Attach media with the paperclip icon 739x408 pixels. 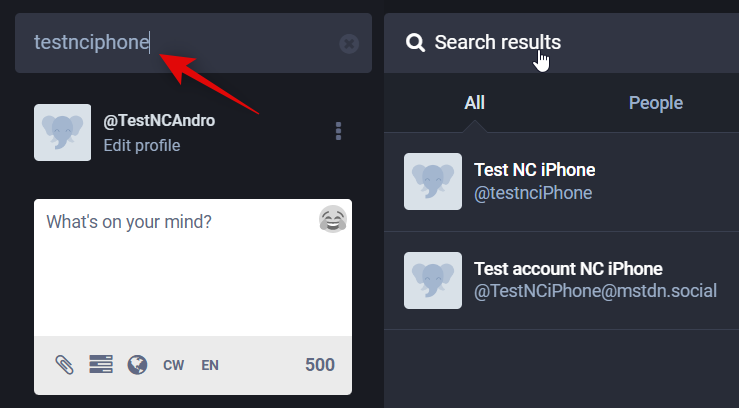65,365
